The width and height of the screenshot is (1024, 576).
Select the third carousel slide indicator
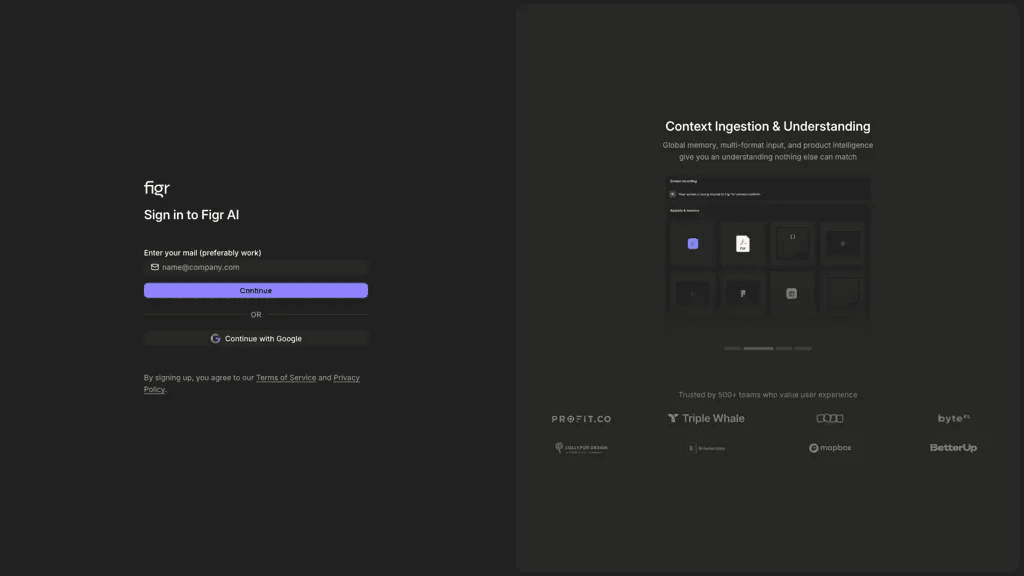click(784, 349)
